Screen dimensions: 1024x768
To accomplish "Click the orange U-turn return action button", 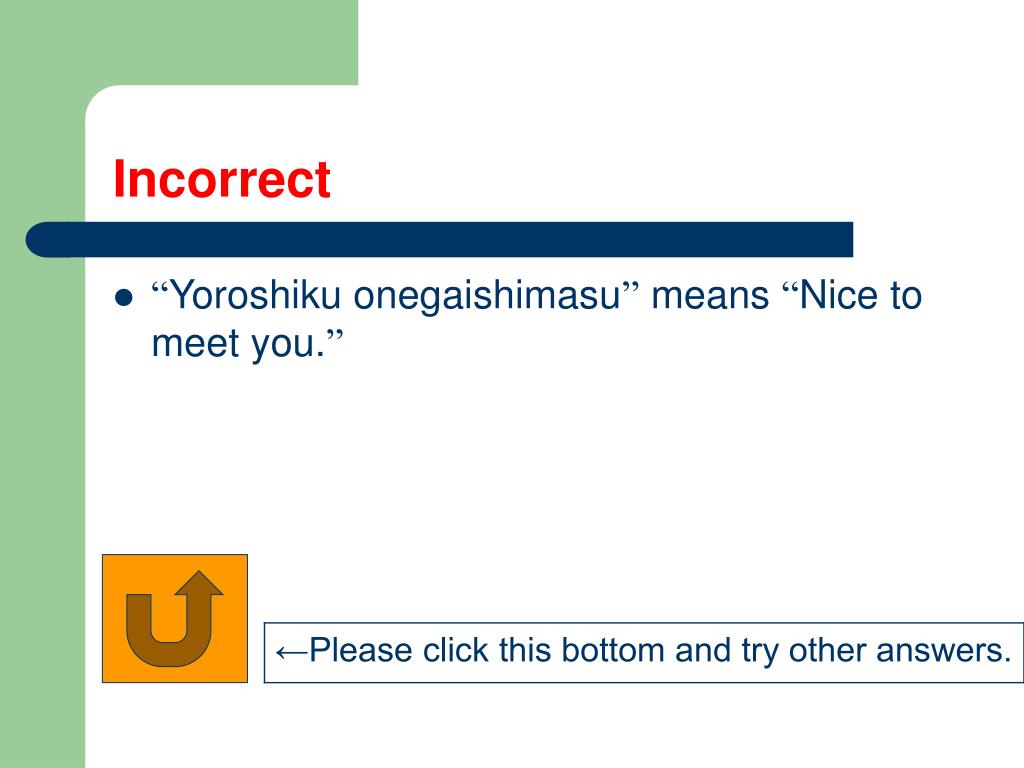I will (x=175, y=618).
